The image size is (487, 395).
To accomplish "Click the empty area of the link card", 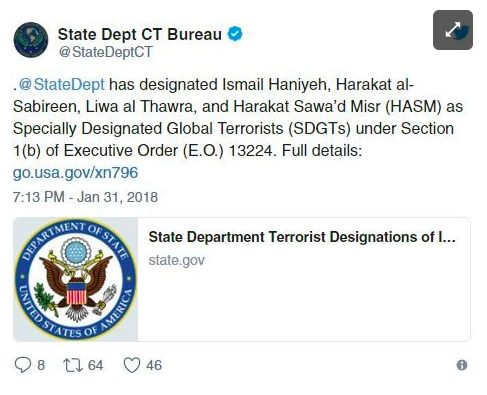I will 303,305.
